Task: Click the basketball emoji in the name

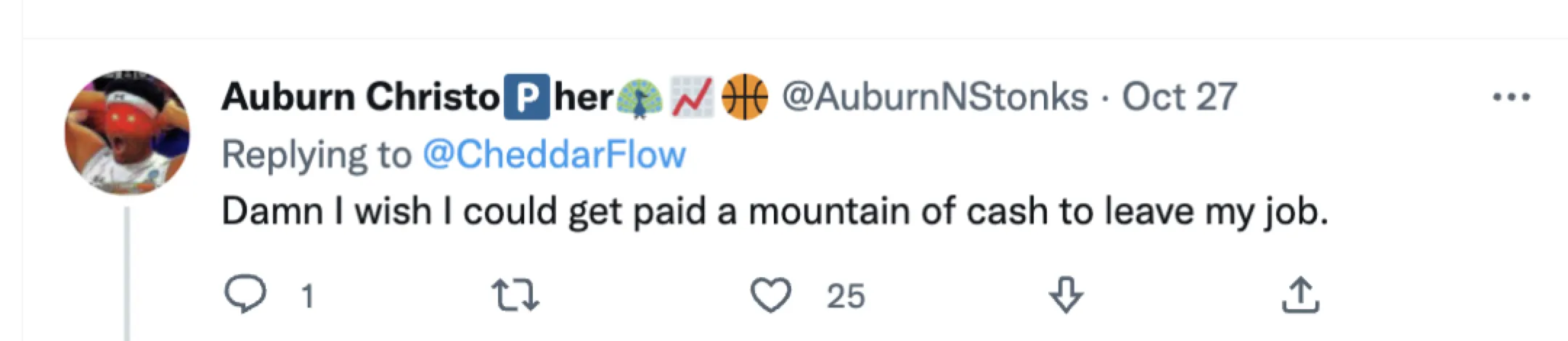Action: coord(745,97)
